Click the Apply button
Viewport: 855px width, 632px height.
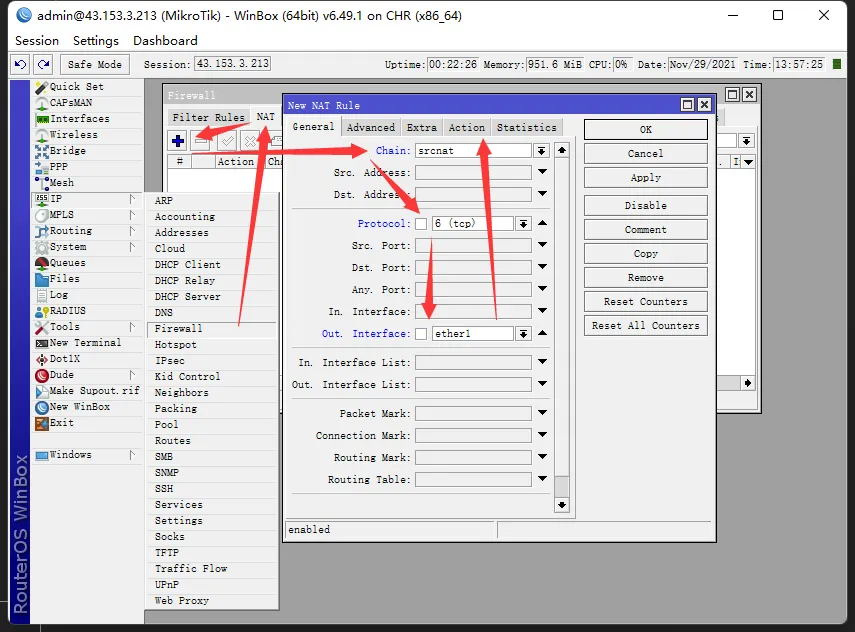[x=645, y=178]
